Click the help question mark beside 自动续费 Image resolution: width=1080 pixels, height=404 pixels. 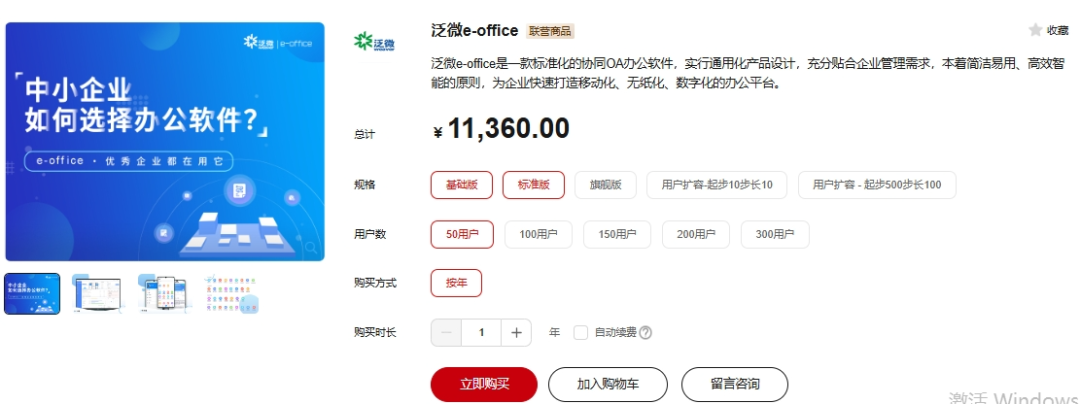tap(645, 332)
